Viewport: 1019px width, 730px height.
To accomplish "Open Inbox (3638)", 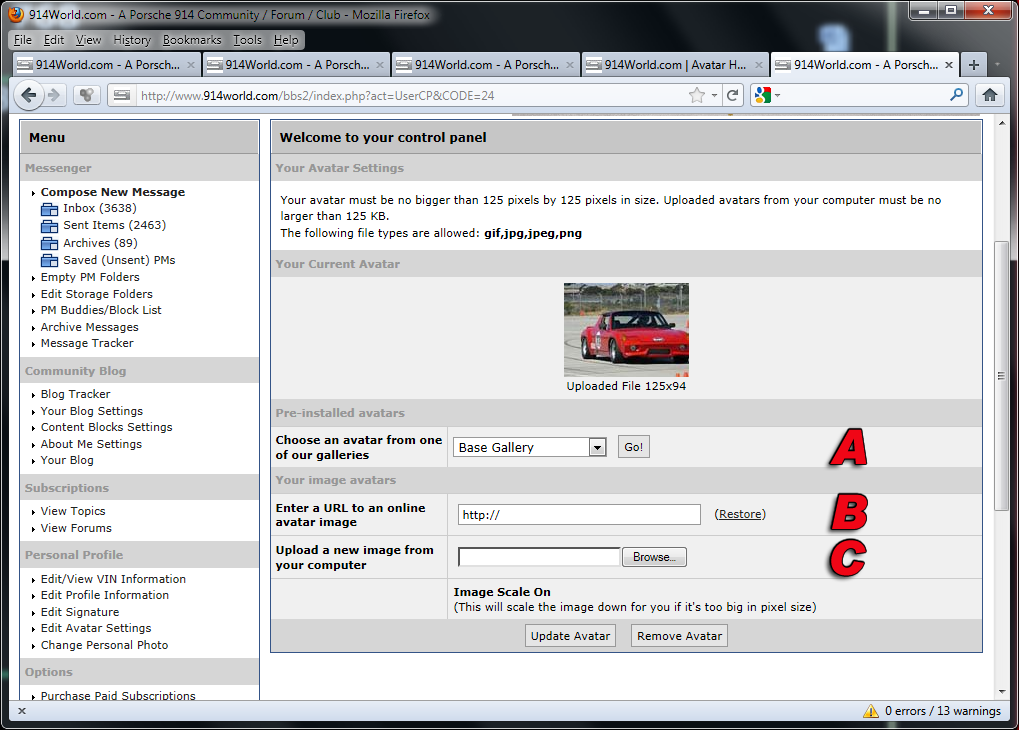I will (99, 209).
